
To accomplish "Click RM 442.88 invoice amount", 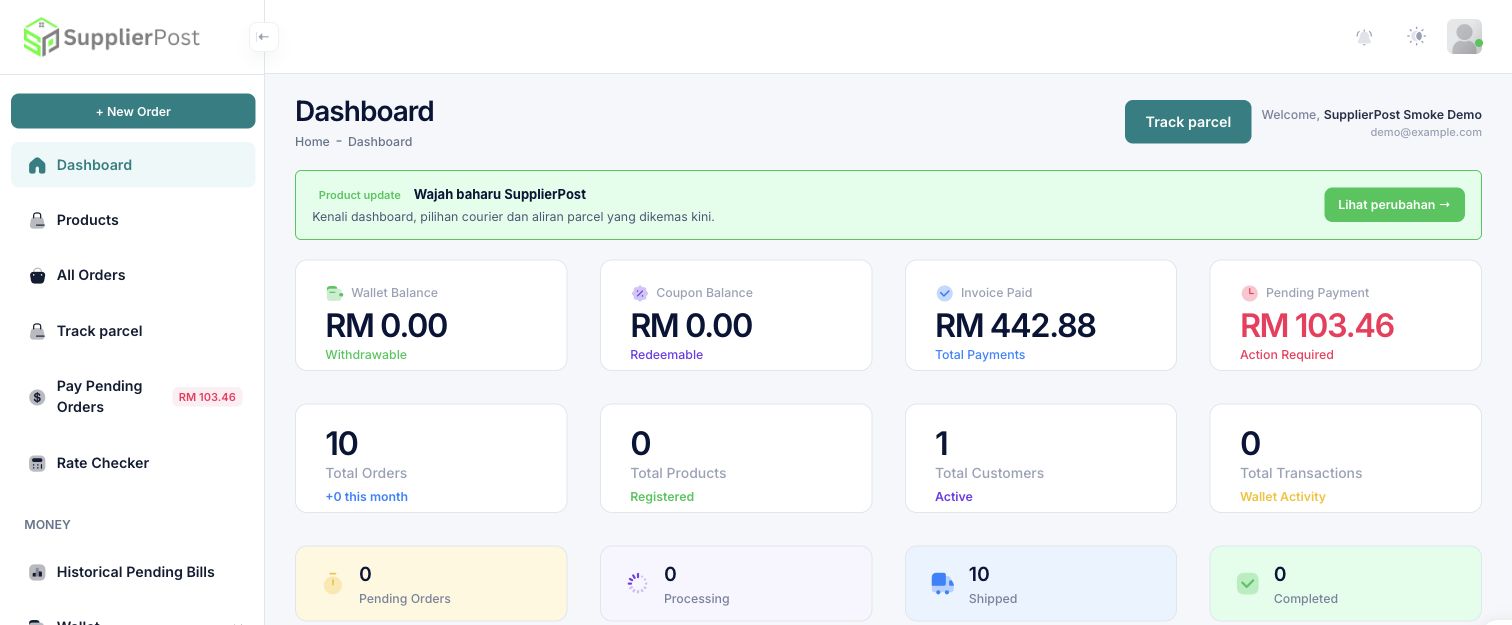I will pos(1015,325).
